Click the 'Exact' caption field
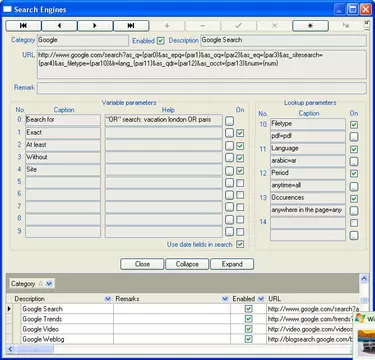 point(63,133)
